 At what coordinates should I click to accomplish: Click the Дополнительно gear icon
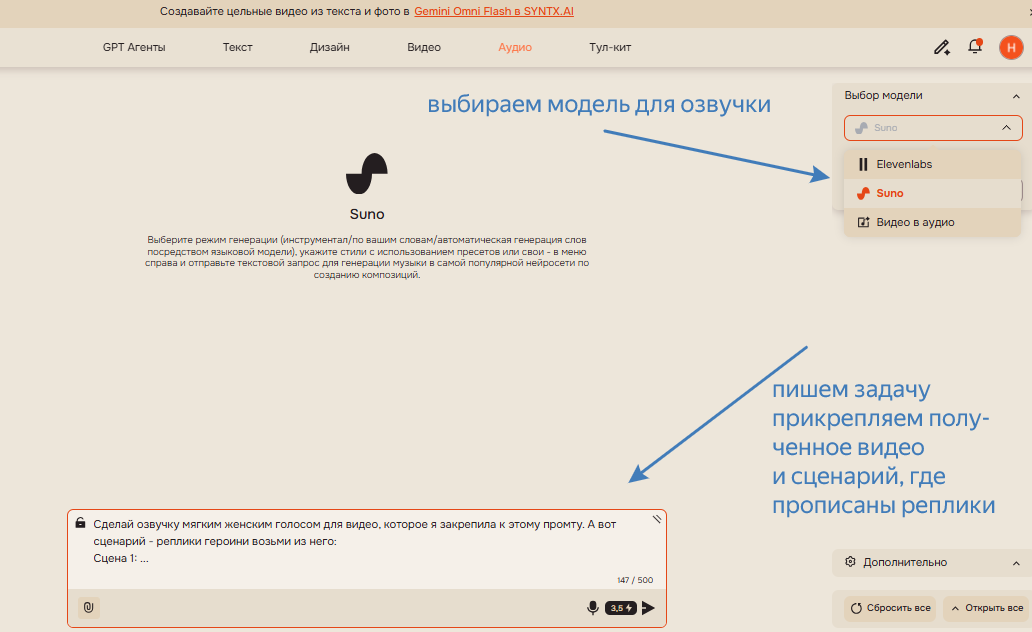point(850,562)
